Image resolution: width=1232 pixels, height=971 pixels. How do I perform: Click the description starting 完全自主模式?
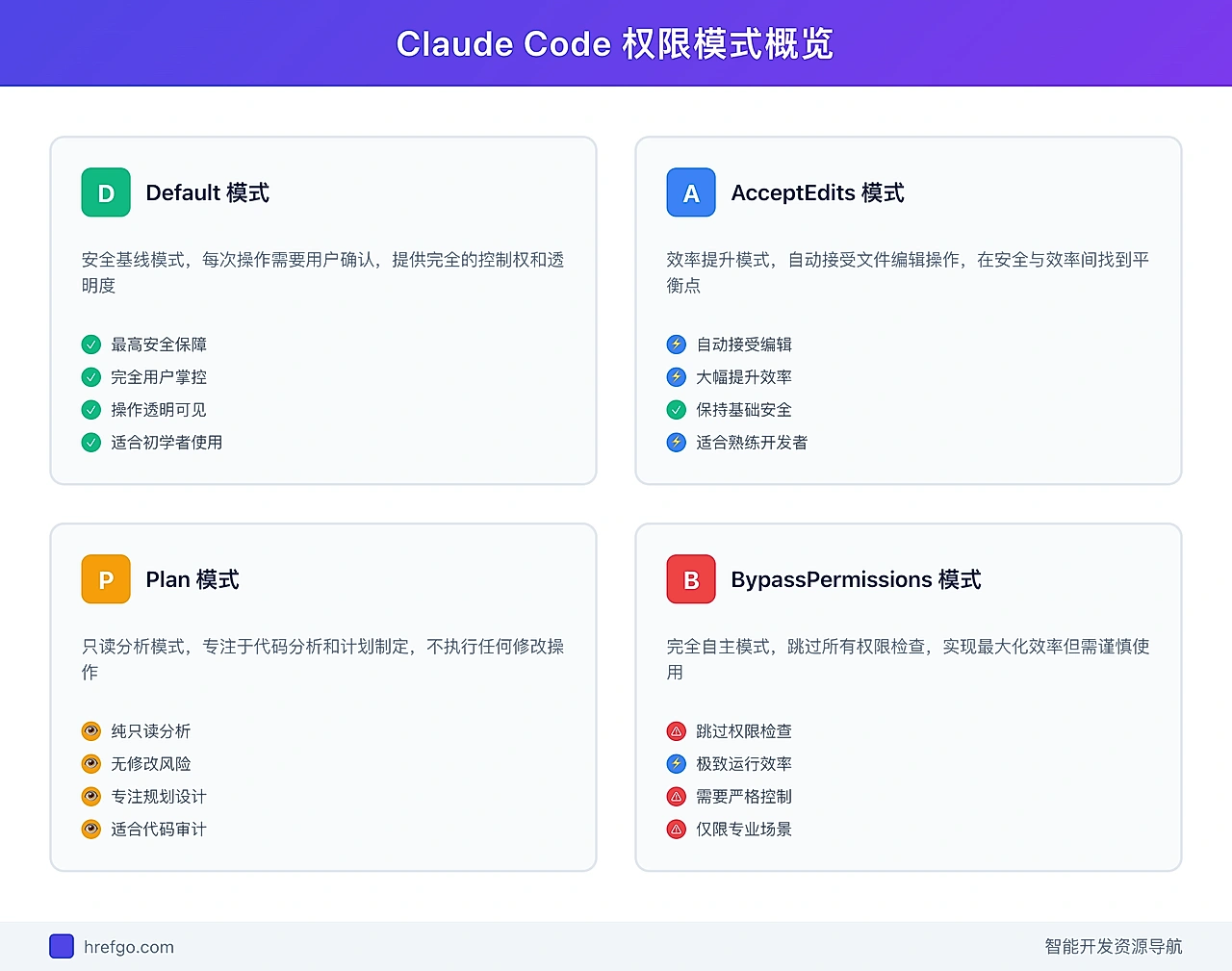(x=909, y=659)
